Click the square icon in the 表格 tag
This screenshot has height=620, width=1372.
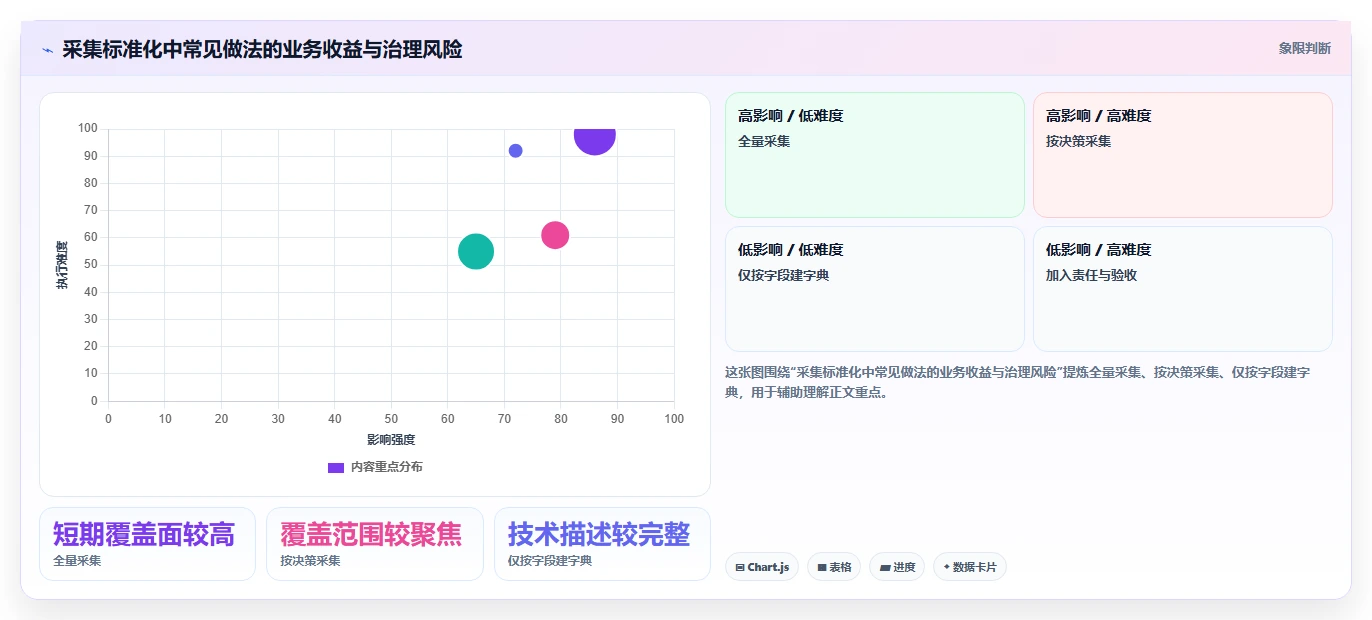[822, 567]
